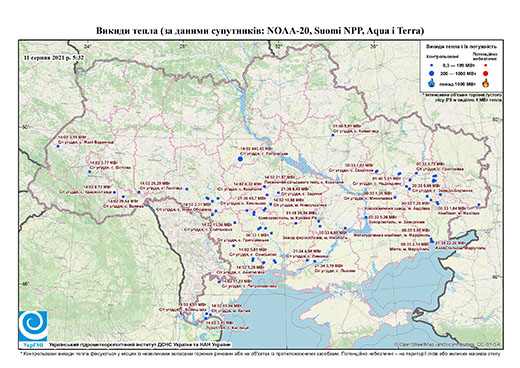The width and height of the screenshot is (520, 368).
Task: Click the УкрГМІ spiral logo
Action: tap(33, 326)
